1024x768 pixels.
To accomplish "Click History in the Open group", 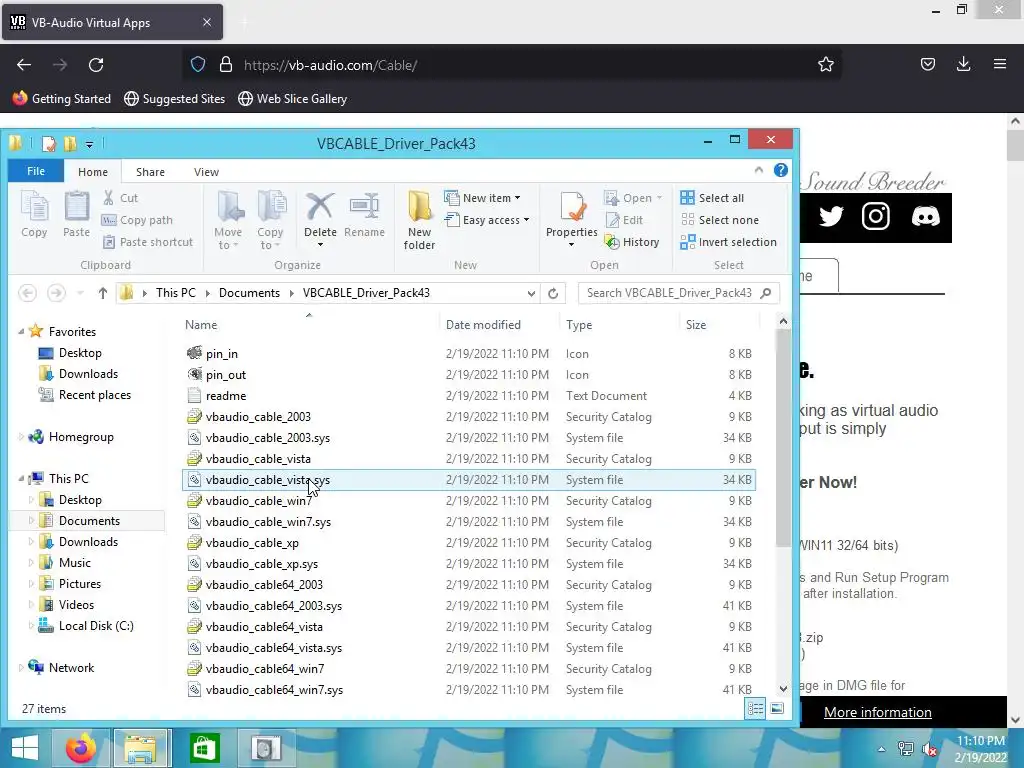I will click(x=632, y=242).
